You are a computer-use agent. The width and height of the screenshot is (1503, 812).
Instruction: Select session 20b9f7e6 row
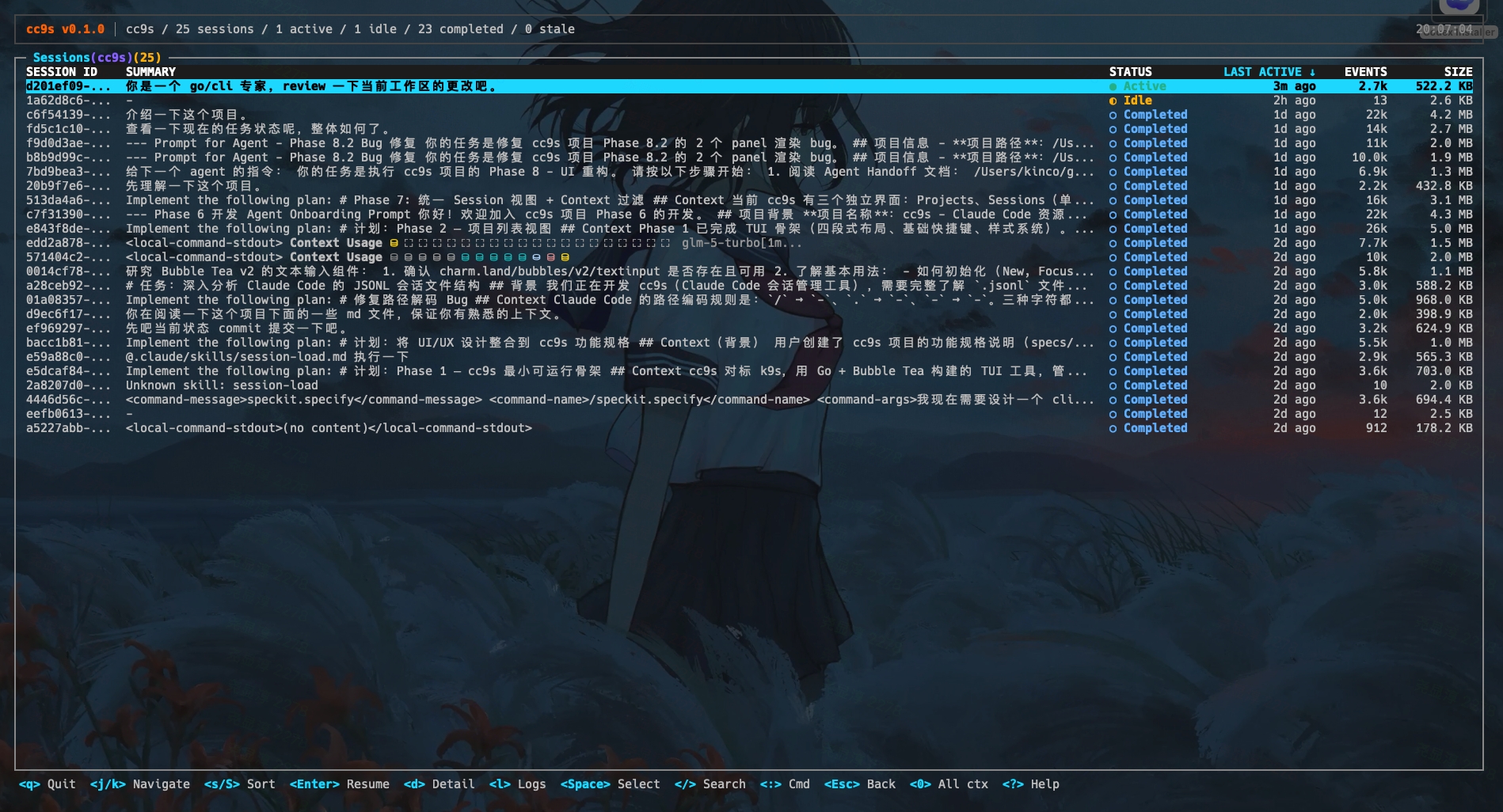pos(749,186)
